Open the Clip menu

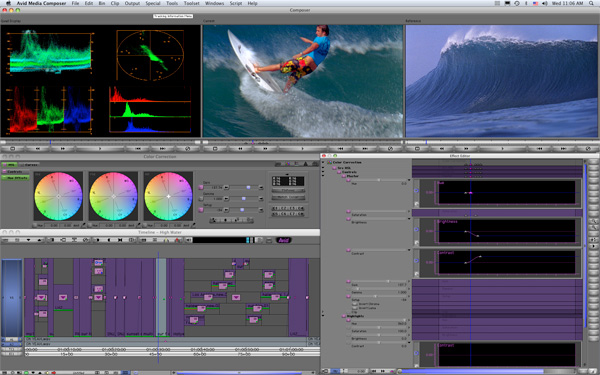pos(115,3)
